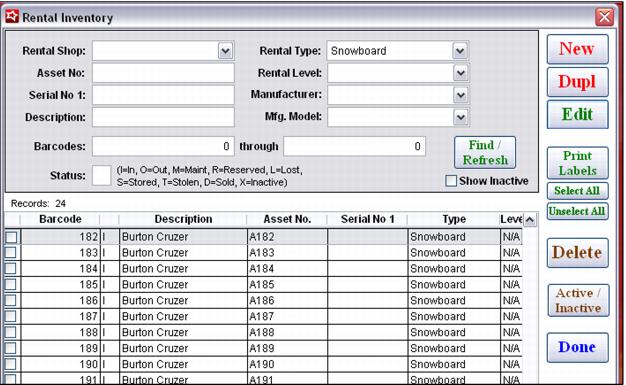
Task: Click the N/A level cell in row 184
Action: pyautogui.click(x=511, y=269)
